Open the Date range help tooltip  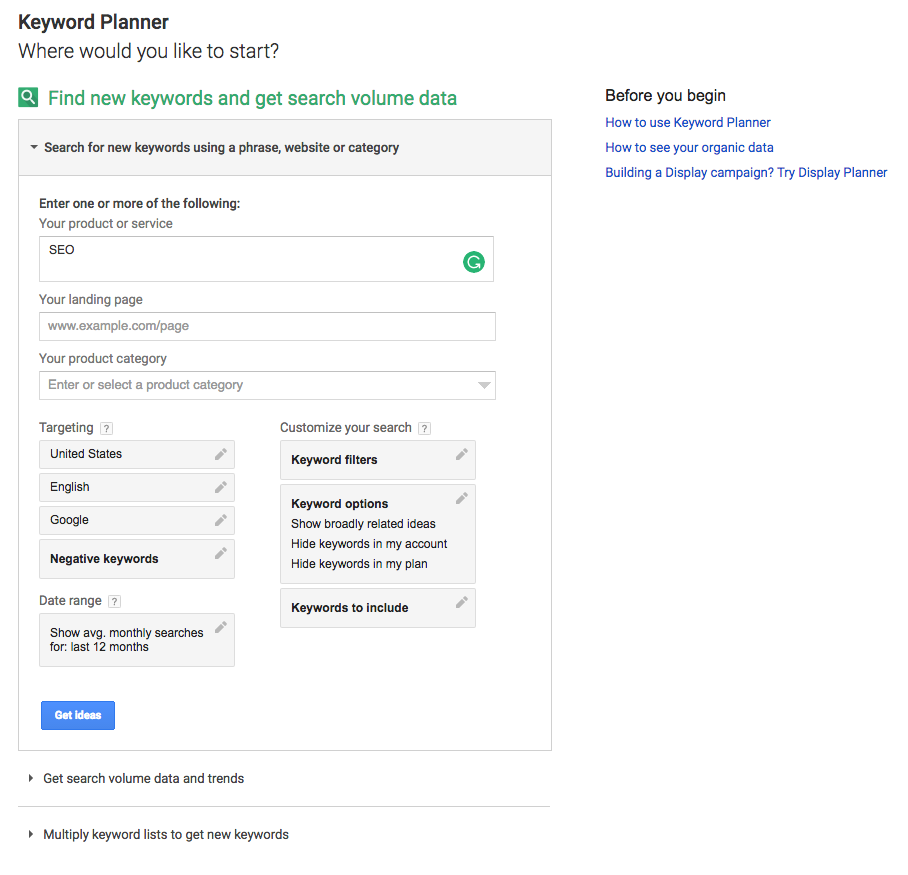tap(115, 601)
